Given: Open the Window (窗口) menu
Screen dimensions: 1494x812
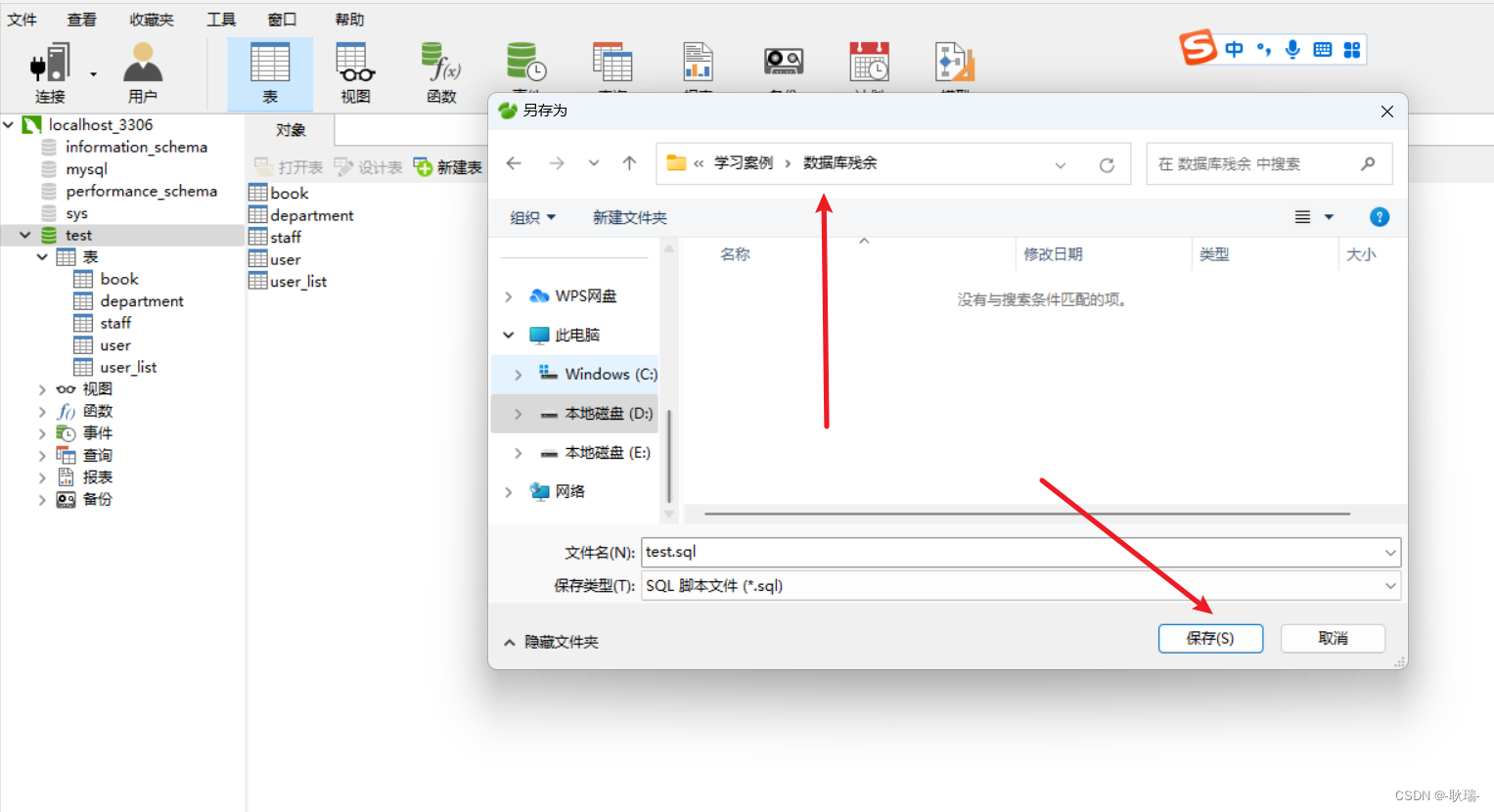Looking at the screenshot, I should coord(282,20).
